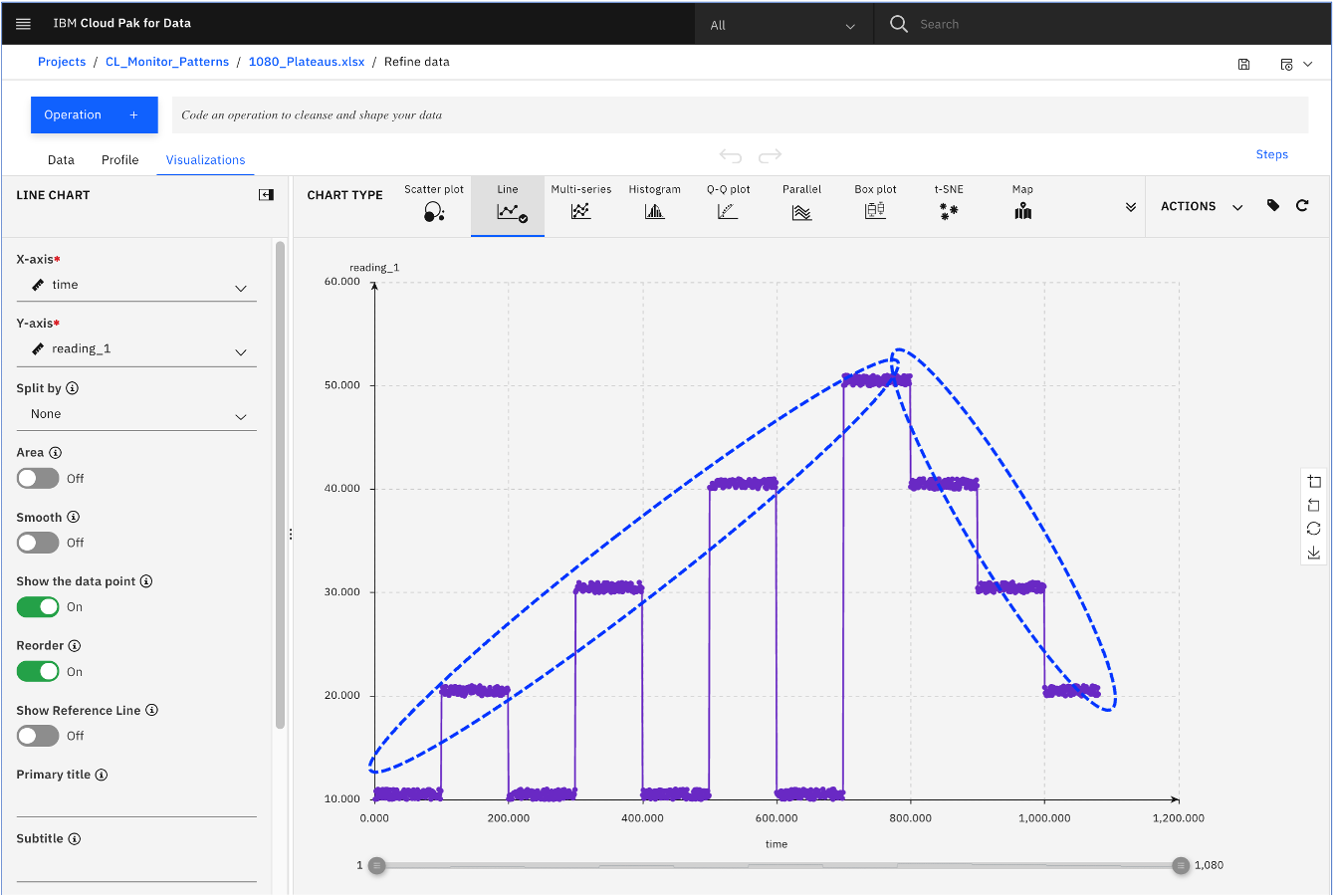Expand more chart types chevron
This screenshot has width=1334, height=896.
(x=1131, y=207)
